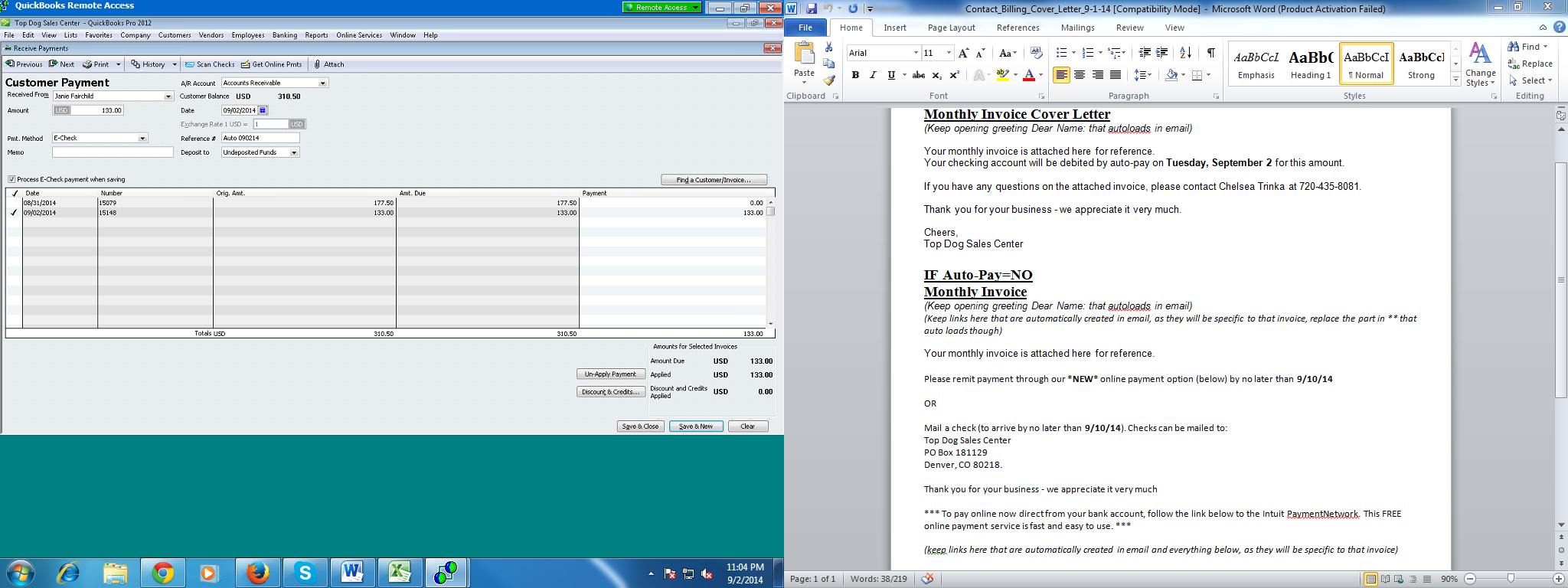The height and width of the screenshot is (588, 1568).
Task: Switch to the Page Layout tab in Word
Action: (x=952, y=28)
